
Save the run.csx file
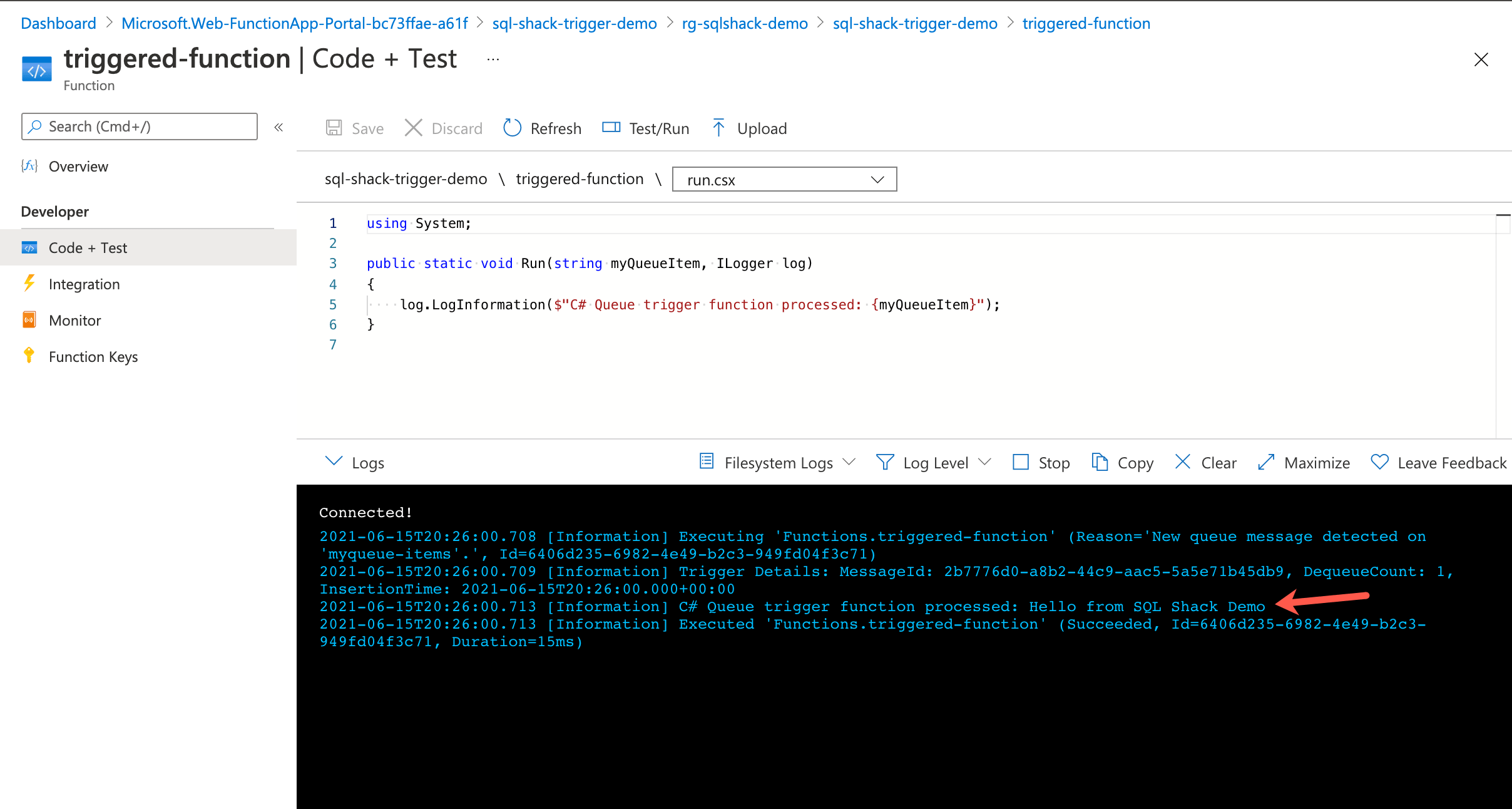[x=354, y=128]
